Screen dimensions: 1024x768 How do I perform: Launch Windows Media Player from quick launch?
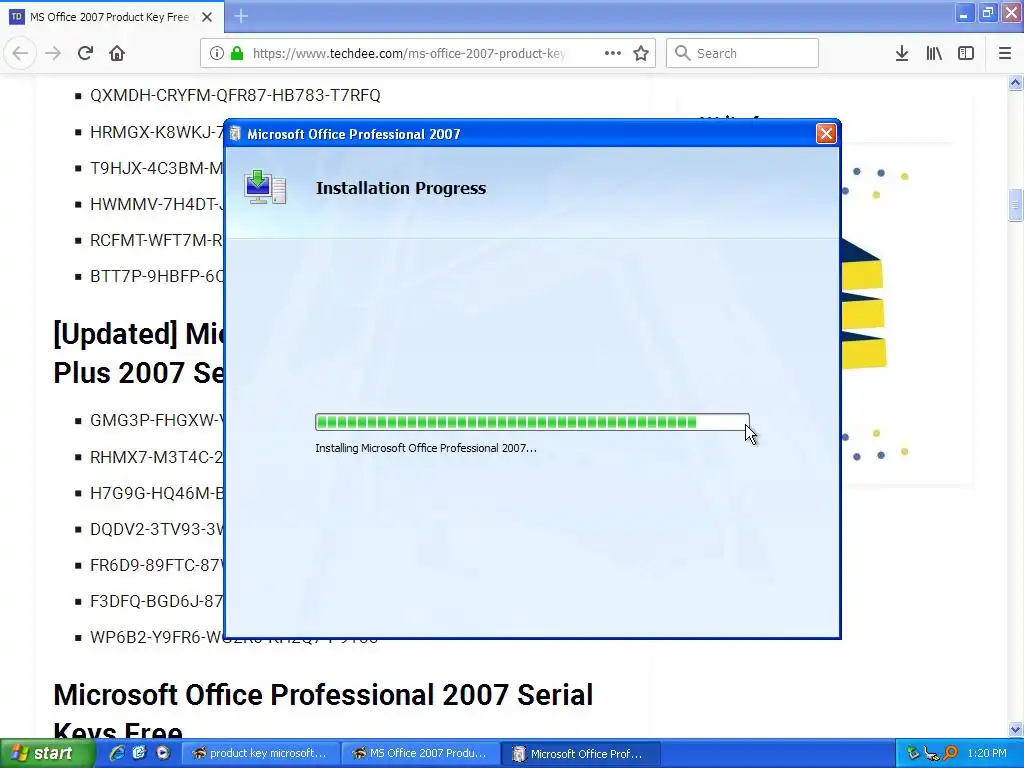(163, 753)
